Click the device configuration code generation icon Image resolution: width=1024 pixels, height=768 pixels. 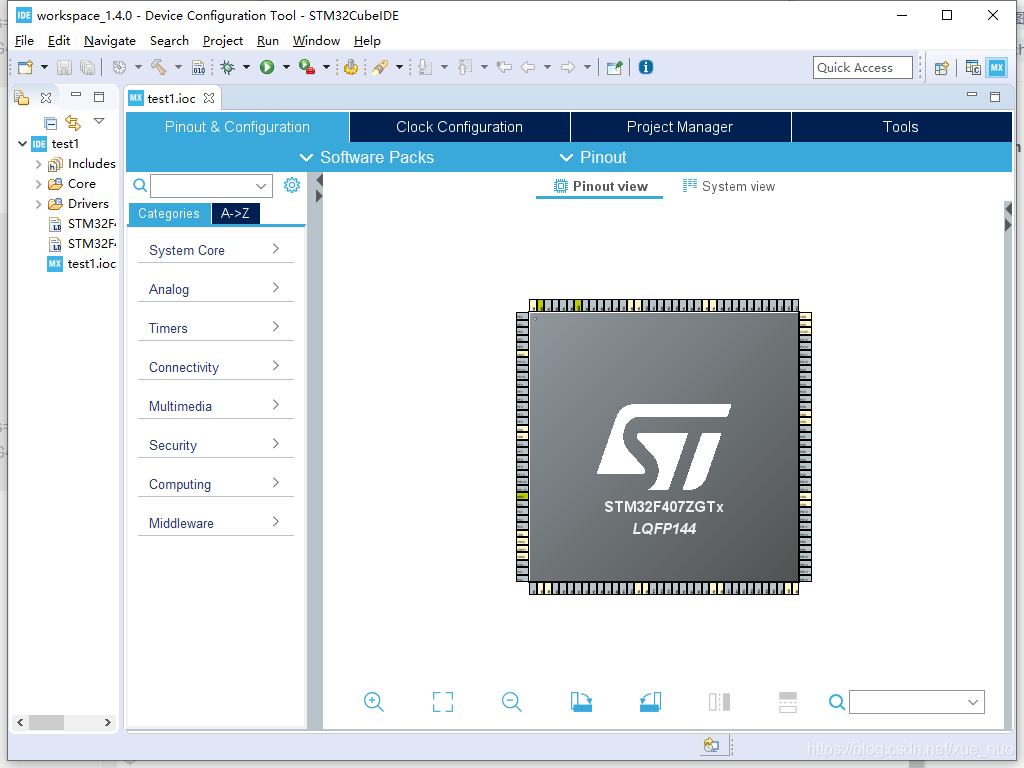tap(351, 67)
